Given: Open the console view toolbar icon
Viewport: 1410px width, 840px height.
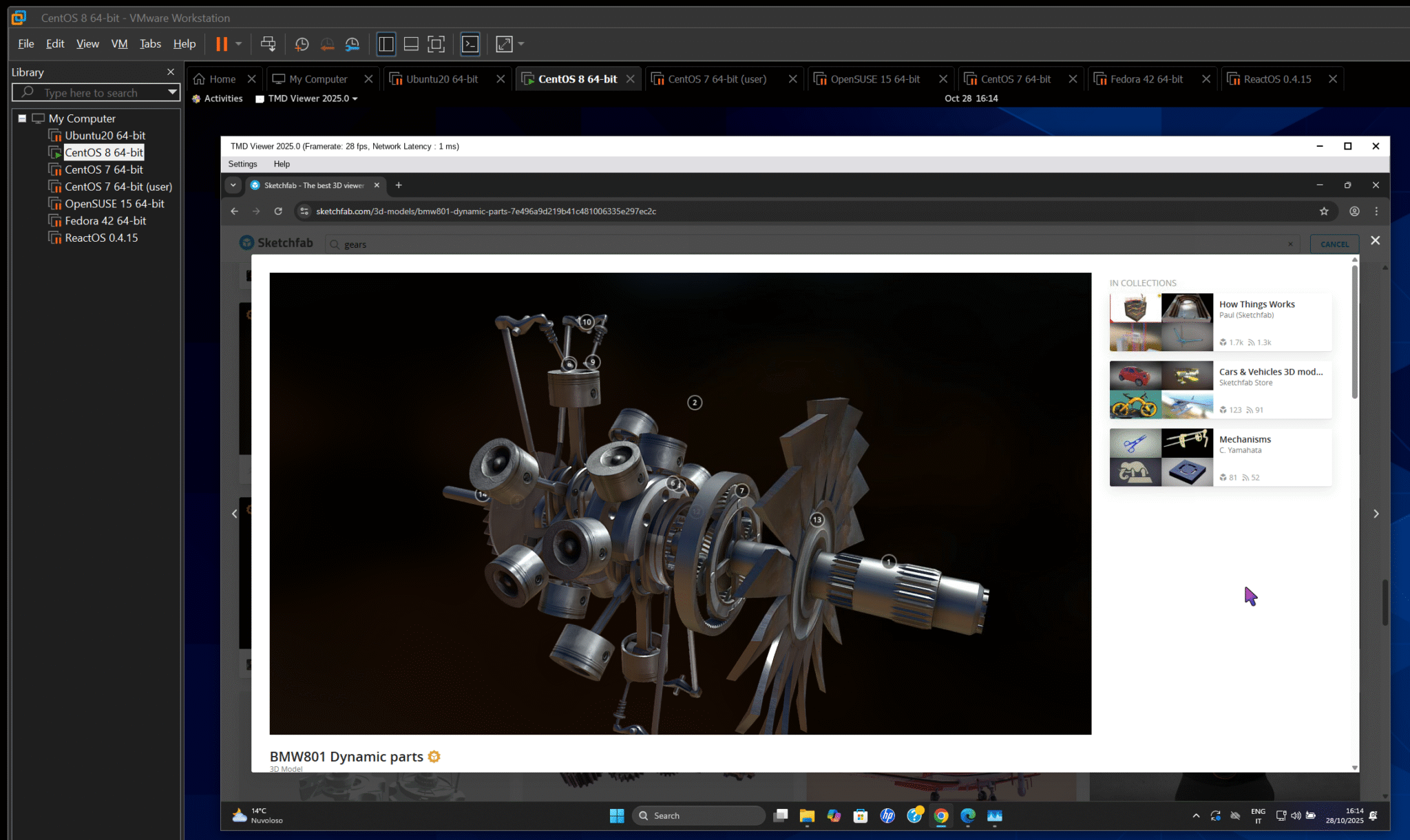Looking at the screenshot, I should click(470, 44).
